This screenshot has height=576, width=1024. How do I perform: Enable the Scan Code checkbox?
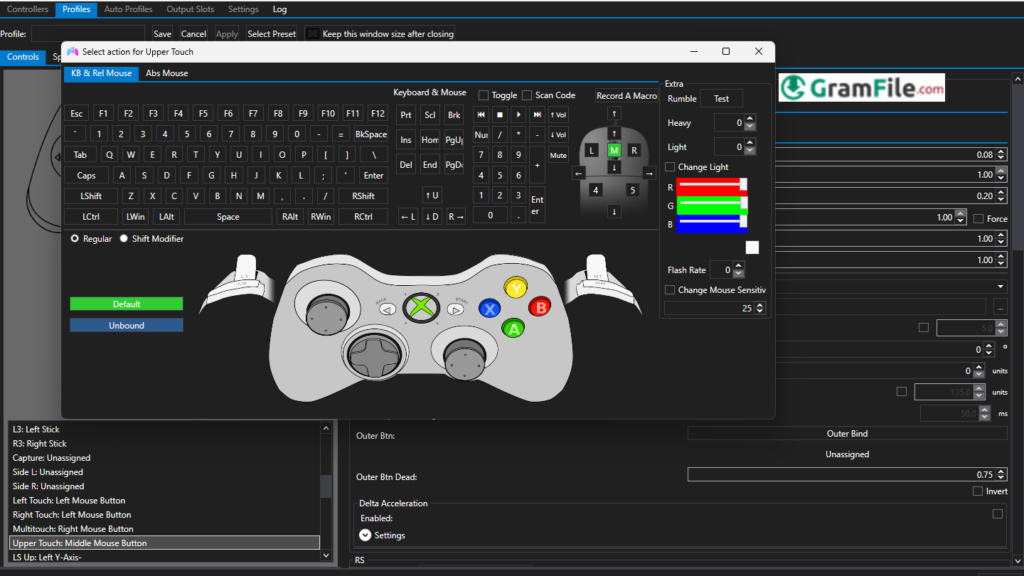coord(526,95)
